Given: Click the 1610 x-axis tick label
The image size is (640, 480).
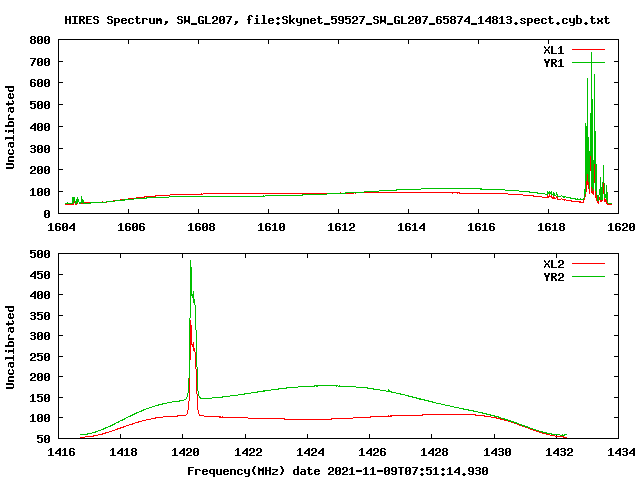Looking at the screenshot, I should coord(271,227).
